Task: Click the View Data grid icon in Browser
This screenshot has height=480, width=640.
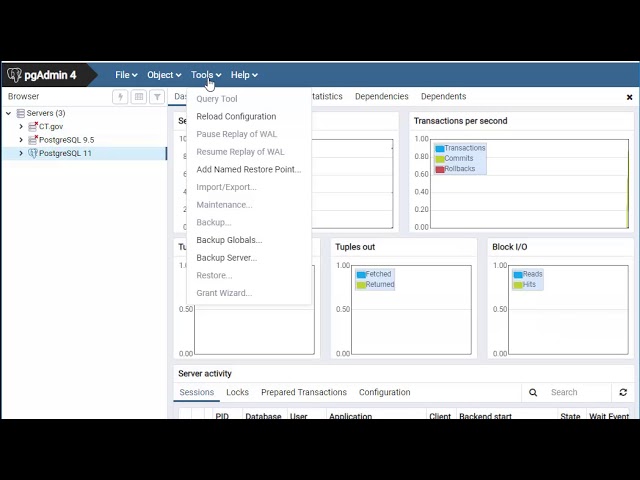Action: (x=139, y=97)
